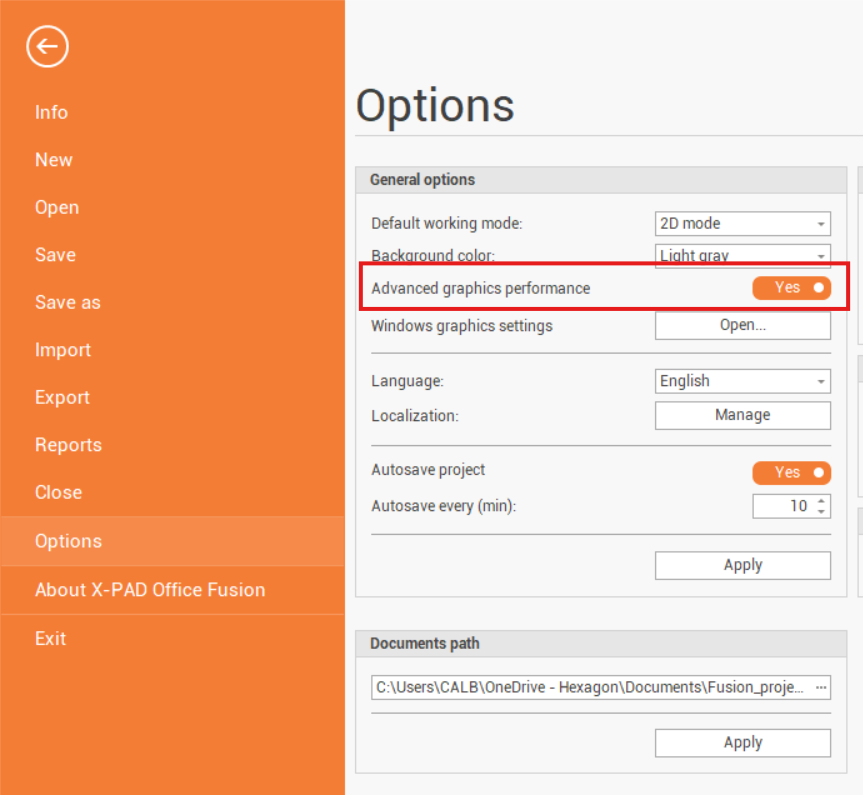Click the documents path browse ellipsis button
The image size is (863, 795).
[821, 688]
